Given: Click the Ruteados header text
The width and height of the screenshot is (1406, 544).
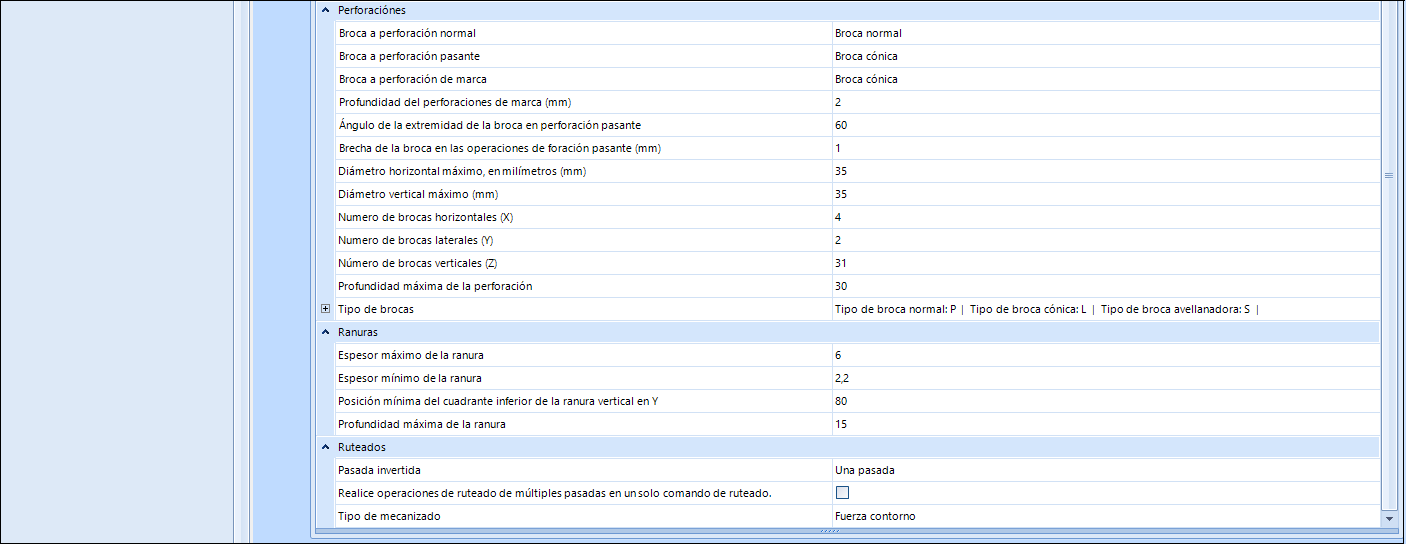Looking at the screenshot, I should pyautogui.click(x=362, y=447).
